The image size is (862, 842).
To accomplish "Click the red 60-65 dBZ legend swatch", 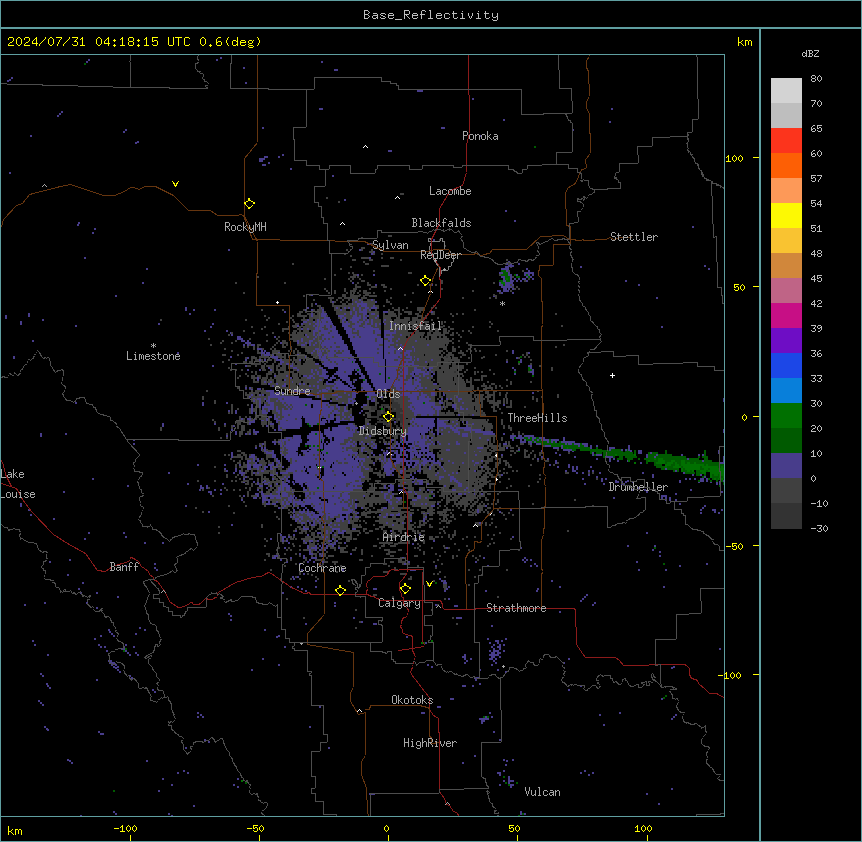I will [786, 141].
